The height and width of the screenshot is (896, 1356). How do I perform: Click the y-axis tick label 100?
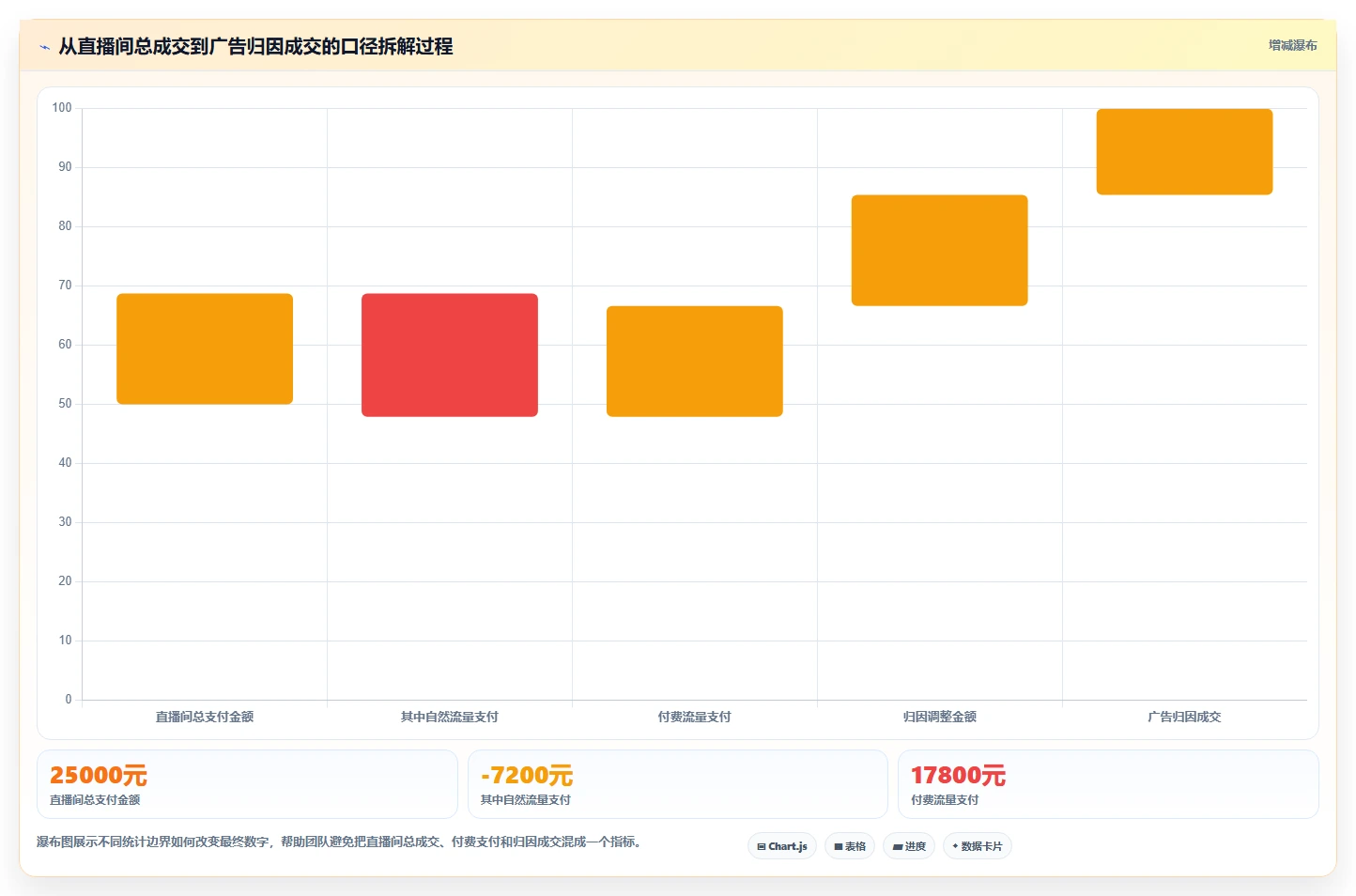pos(62,108)
